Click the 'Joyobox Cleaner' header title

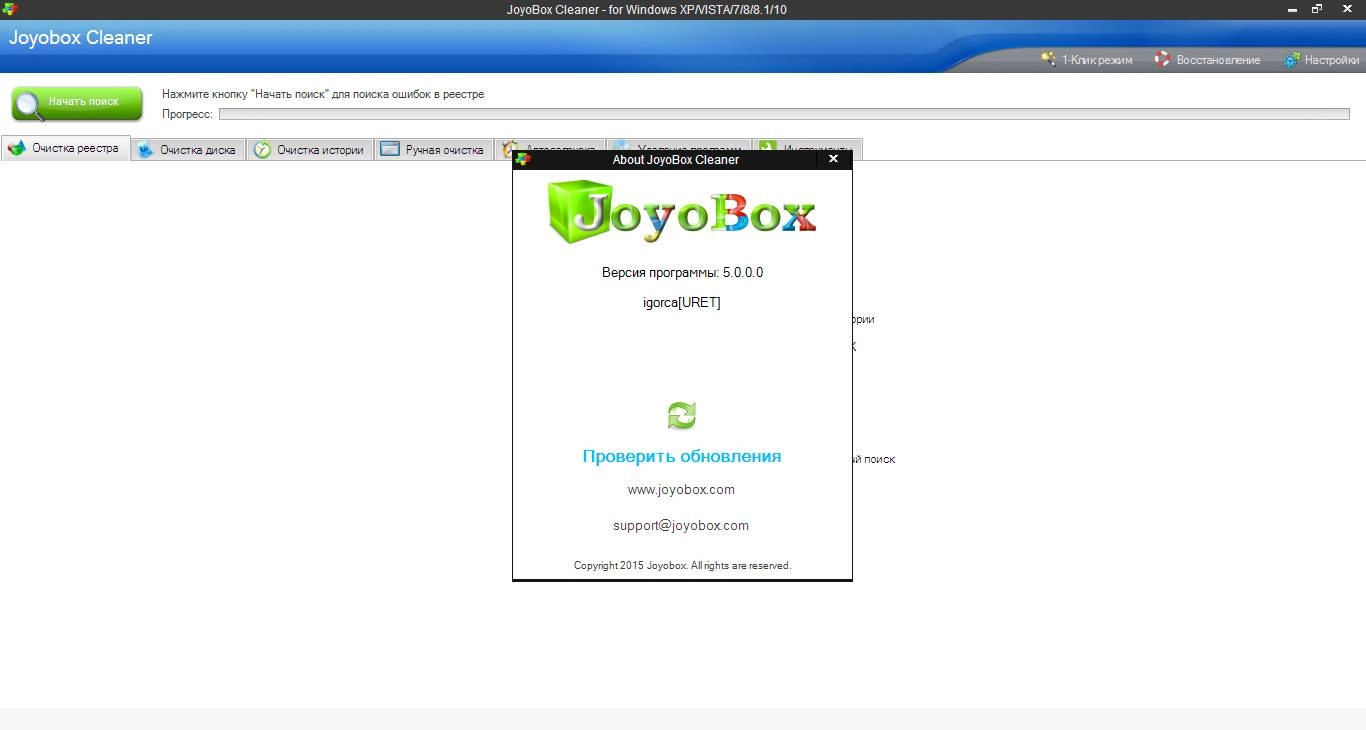click(81, 38)
